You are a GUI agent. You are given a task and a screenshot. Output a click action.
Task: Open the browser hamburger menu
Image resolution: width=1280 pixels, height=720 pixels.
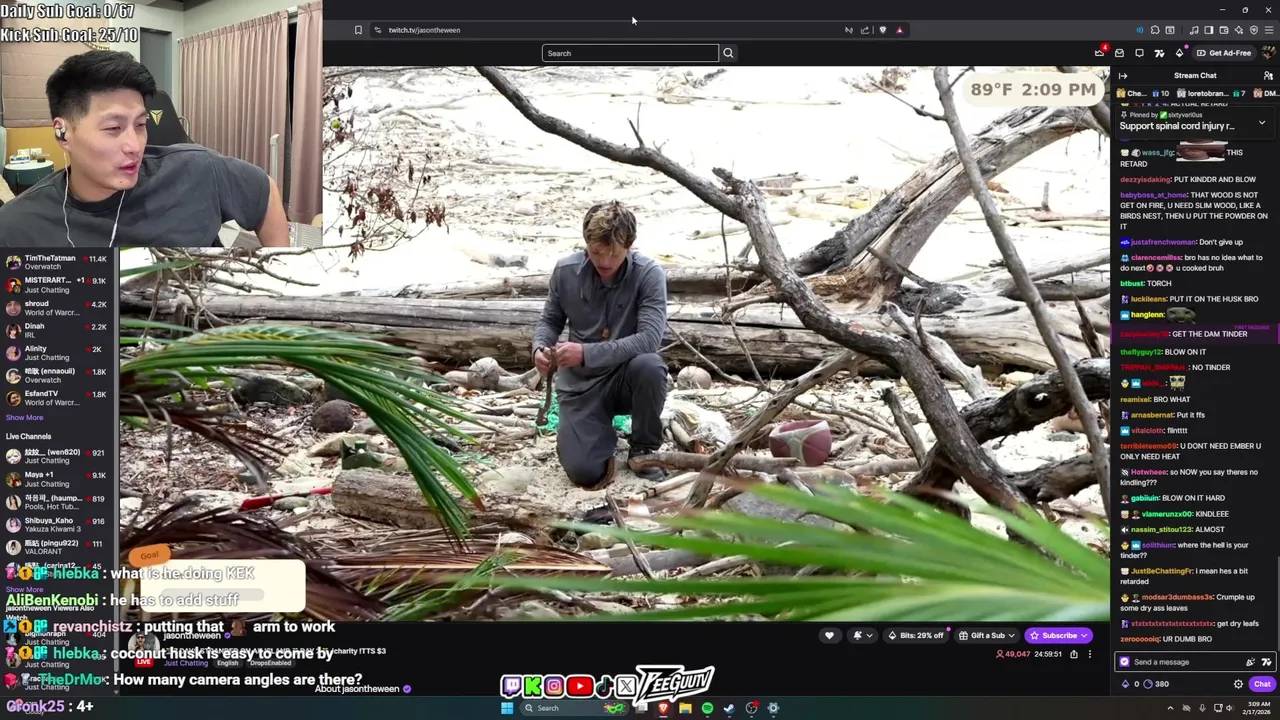pyautogui.click(x=1268, y=30)
